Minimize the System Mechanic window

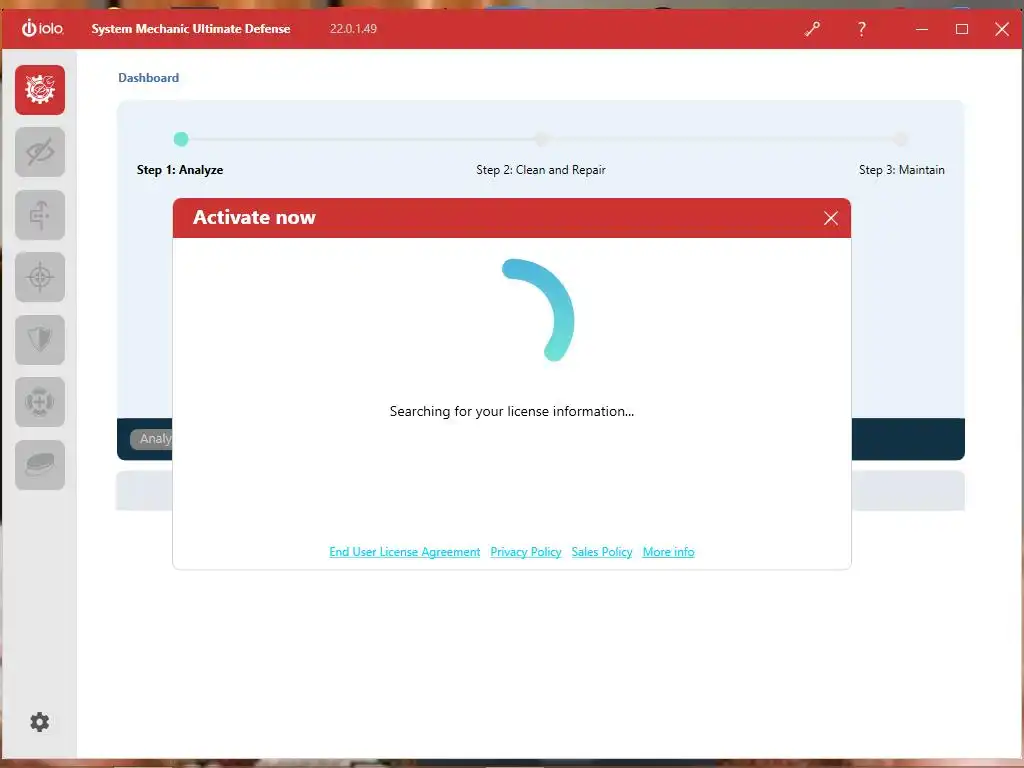coord(921,29)
